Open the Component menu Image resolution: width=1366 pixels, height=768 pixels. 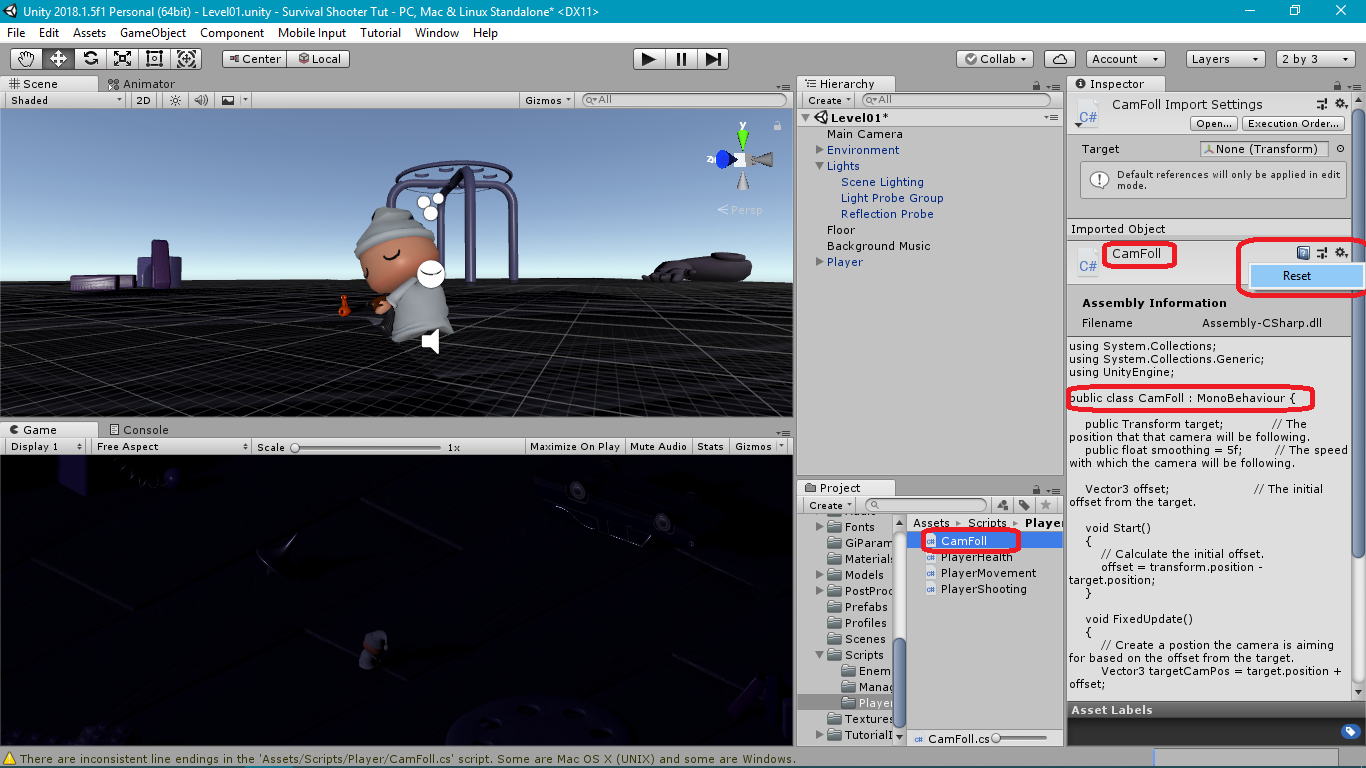(232, 33)
